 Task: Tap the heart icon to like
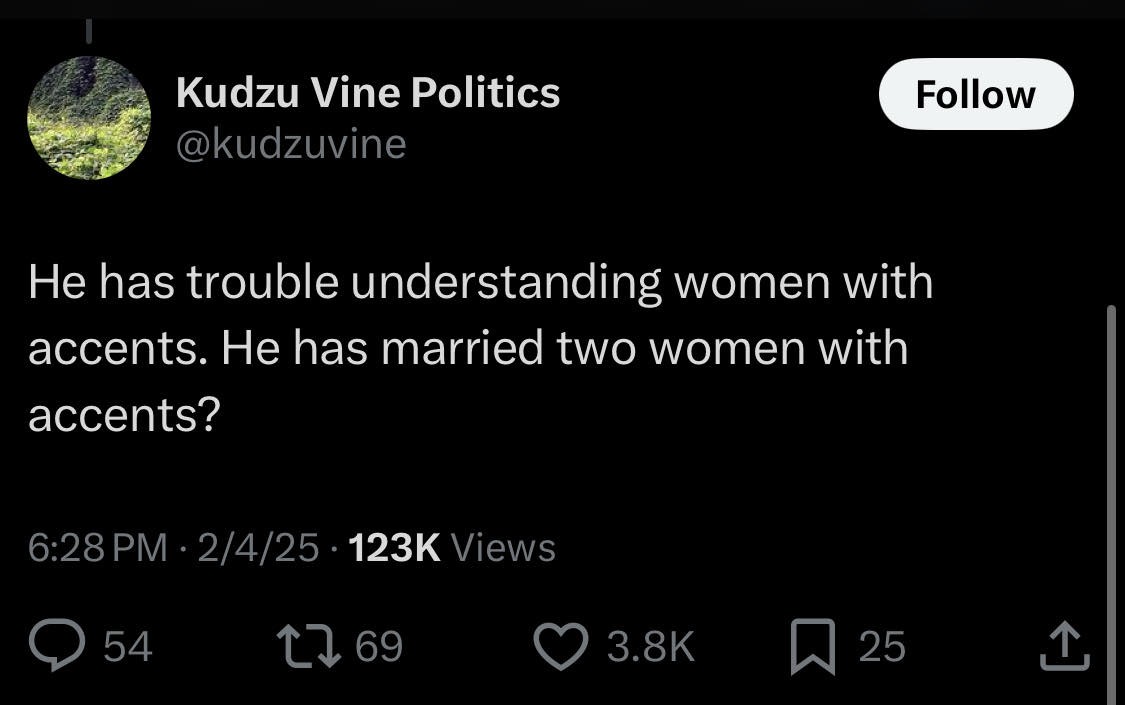(562, 646)
